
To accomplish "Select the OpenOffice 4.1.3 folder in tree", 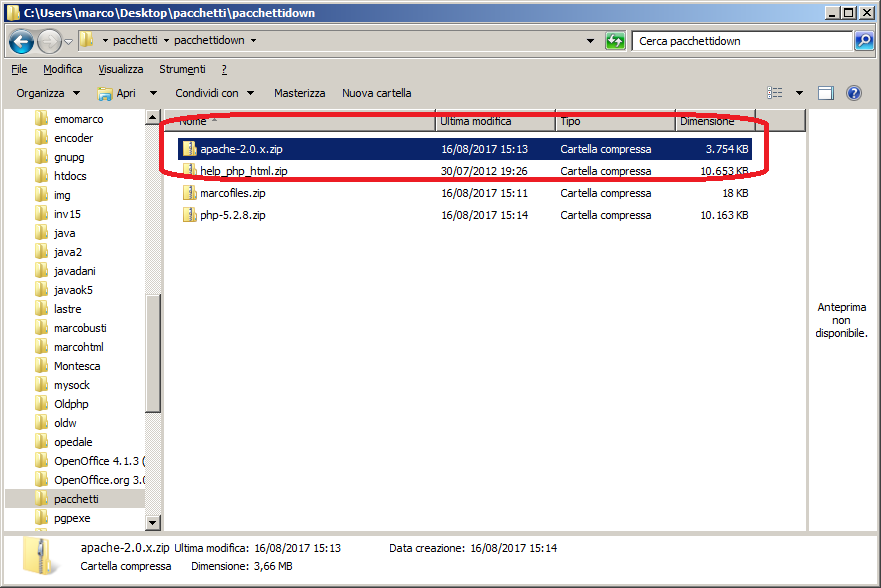I will point(99,461).
